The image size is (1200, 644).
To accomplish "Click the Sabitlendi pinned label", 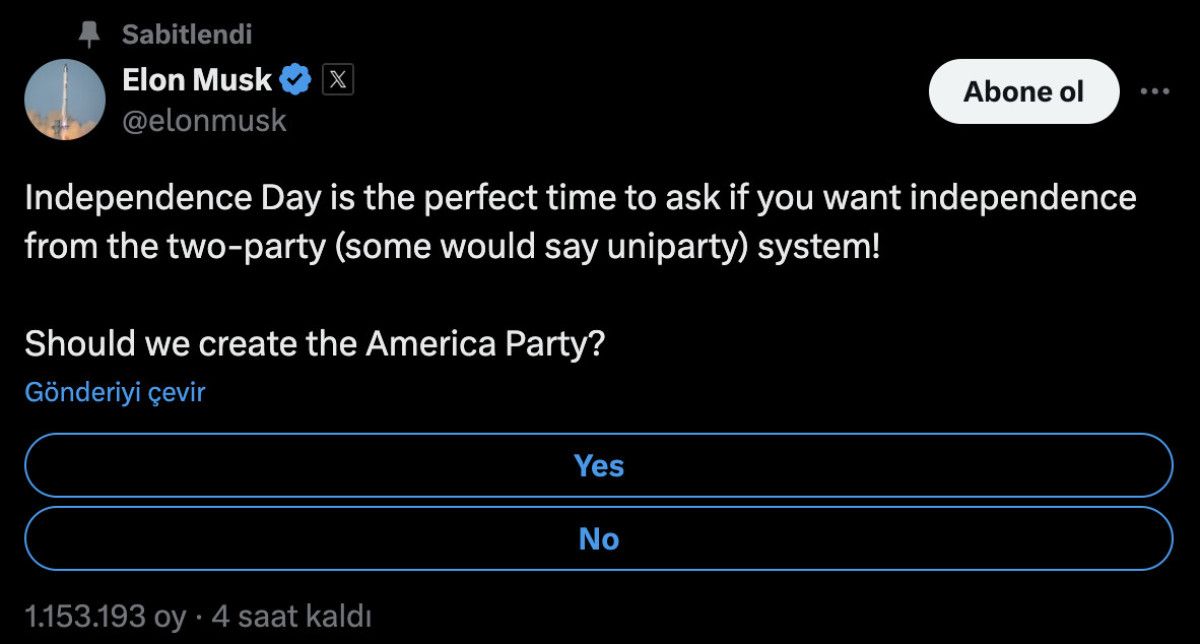I will (186, 35).
